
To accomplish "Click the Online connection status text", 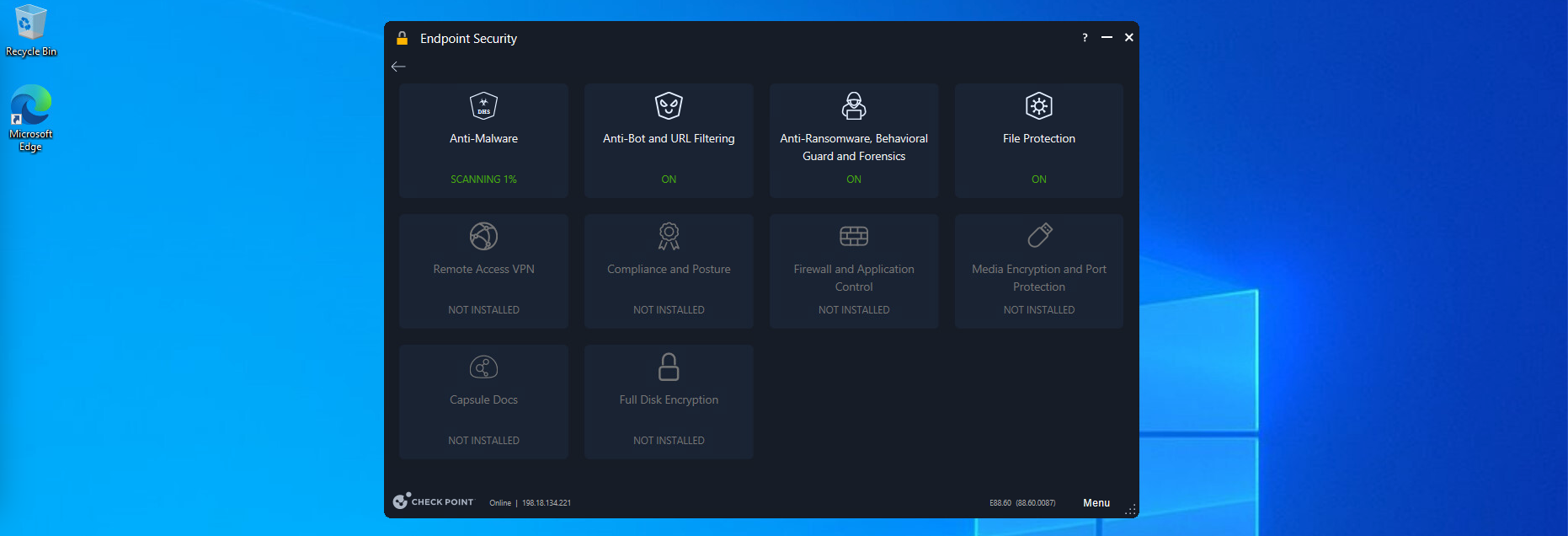I will point(500,503).
